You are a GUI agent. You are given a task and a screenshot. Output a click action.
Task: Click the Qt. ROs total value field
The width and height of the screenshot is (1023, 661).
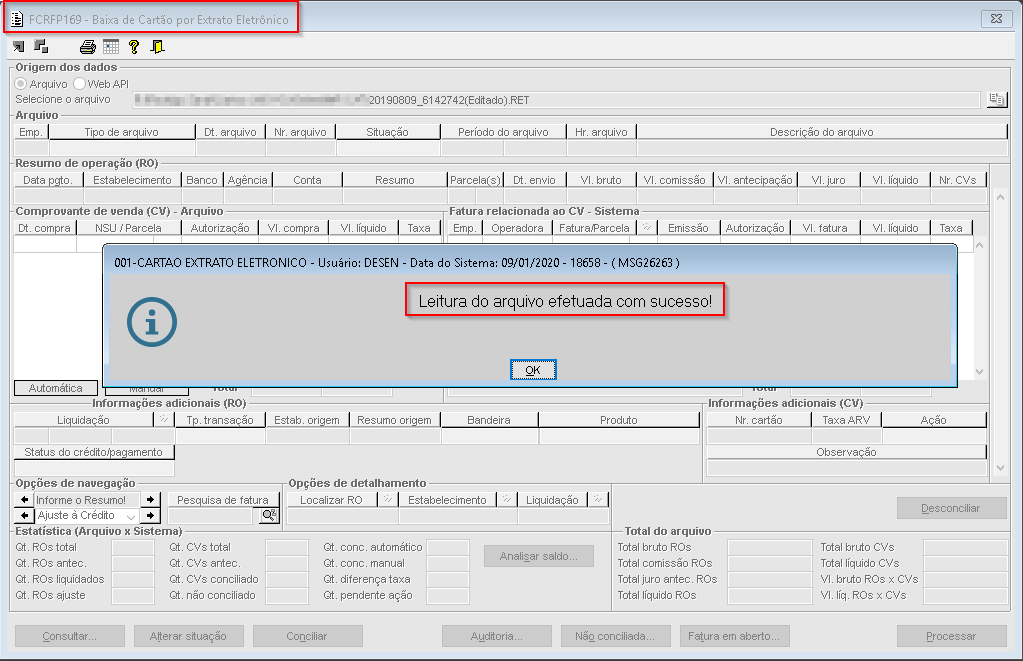pyautogui.click(x=133, y=547)
